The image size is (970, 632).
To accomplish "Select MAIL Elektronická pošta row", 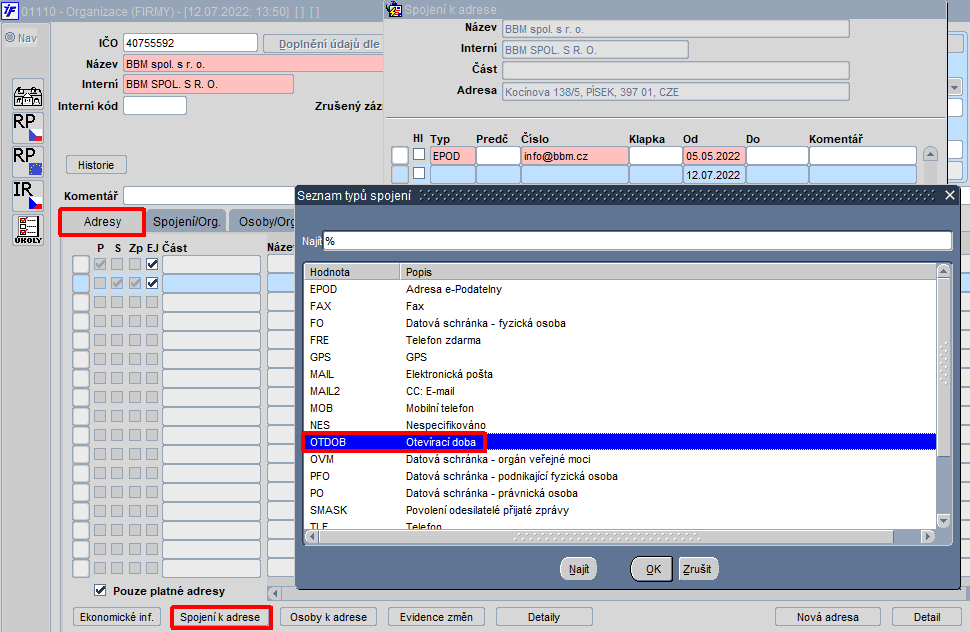I will click(621, 374).
